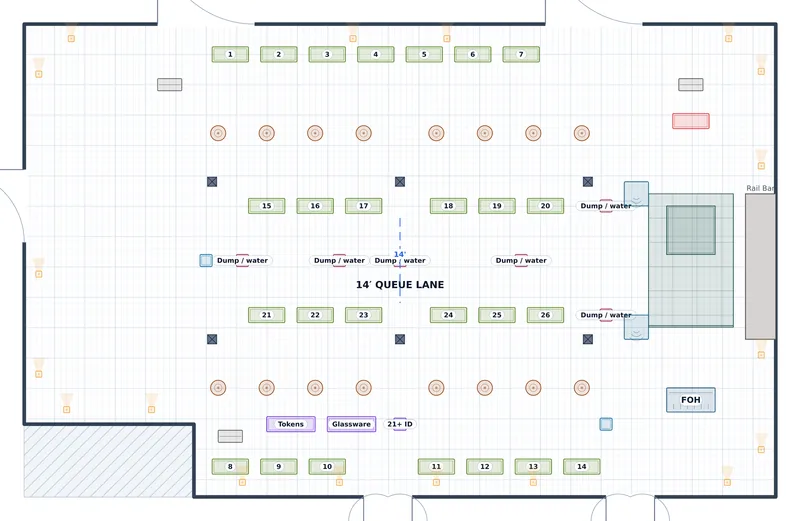Select booth 15 table
Viewport: 800px width, 521px height.
pyautogui.click(x=266, y=206)
